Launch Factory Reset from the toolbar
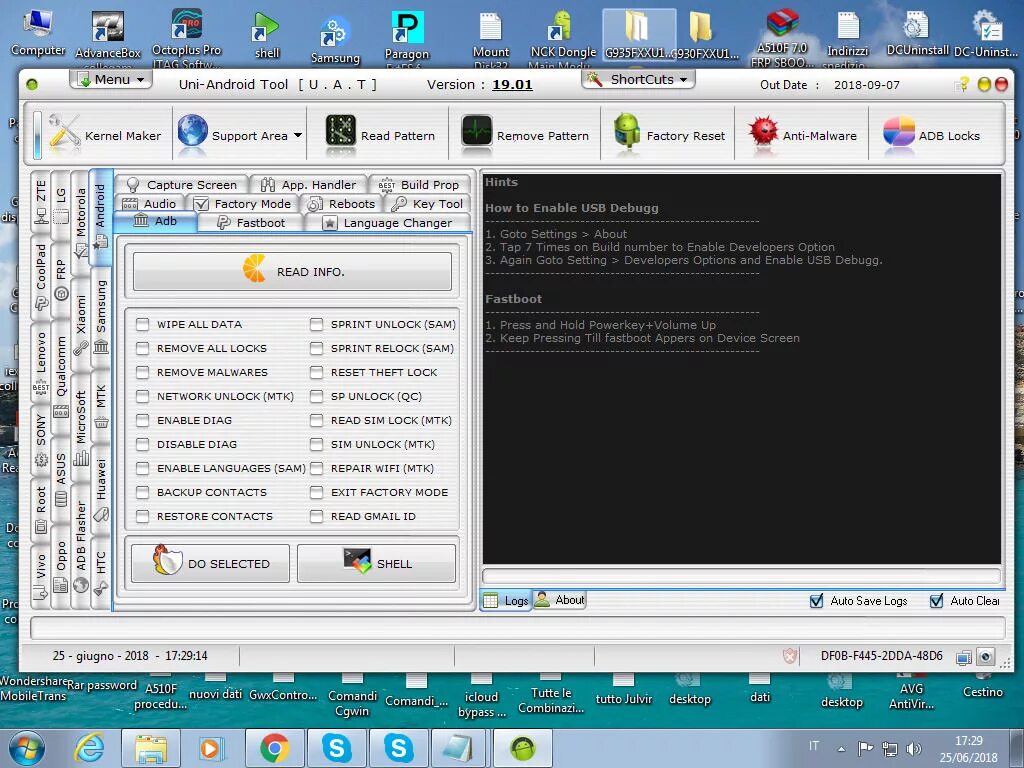The height and width of the screenshot is (768, 1024). point(669,135)
